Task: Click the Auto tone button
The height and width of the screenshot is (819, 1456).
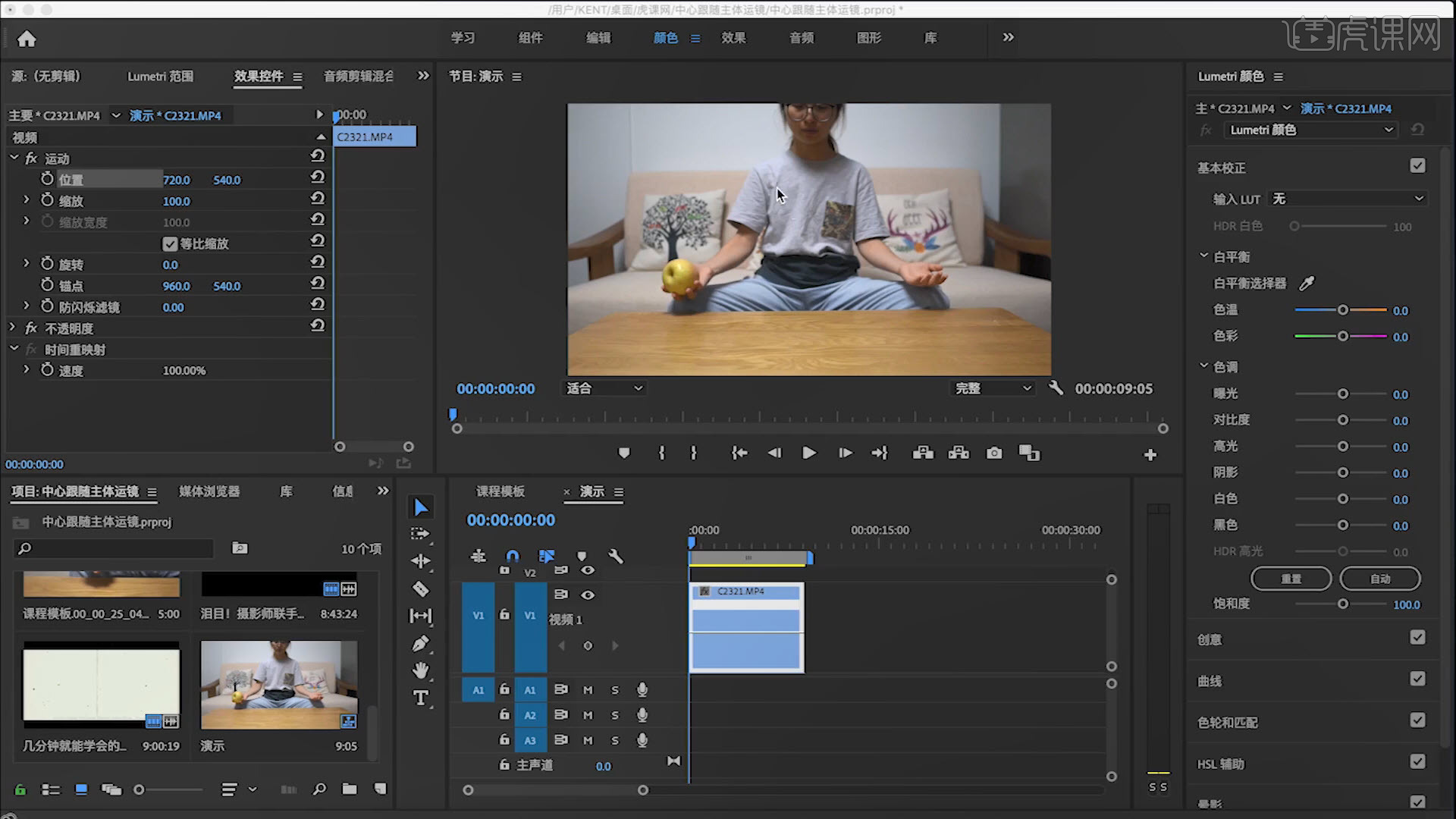Action: (1380, 579)
